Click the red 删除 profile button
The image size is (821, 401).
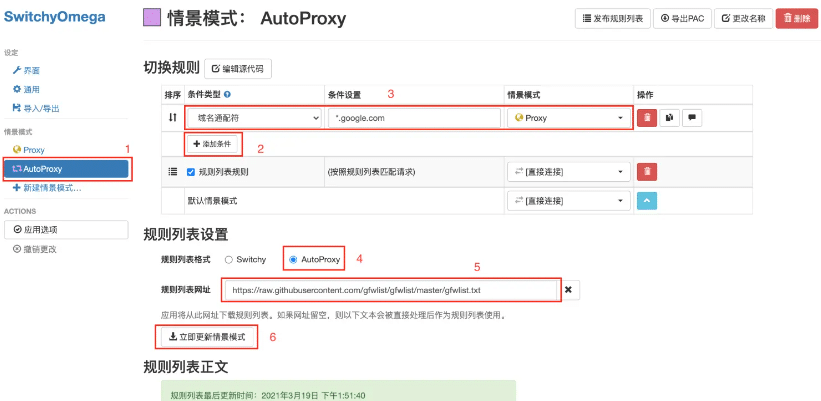coord(796,18)
